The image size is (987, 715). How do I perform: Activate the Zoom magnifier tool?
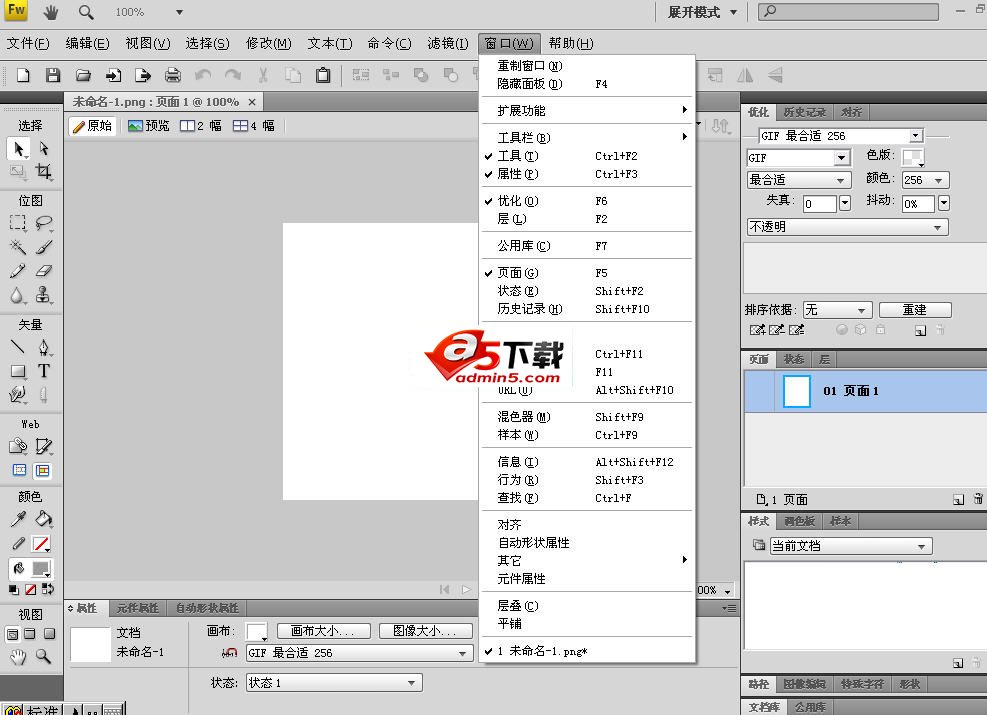pos(44,657)
